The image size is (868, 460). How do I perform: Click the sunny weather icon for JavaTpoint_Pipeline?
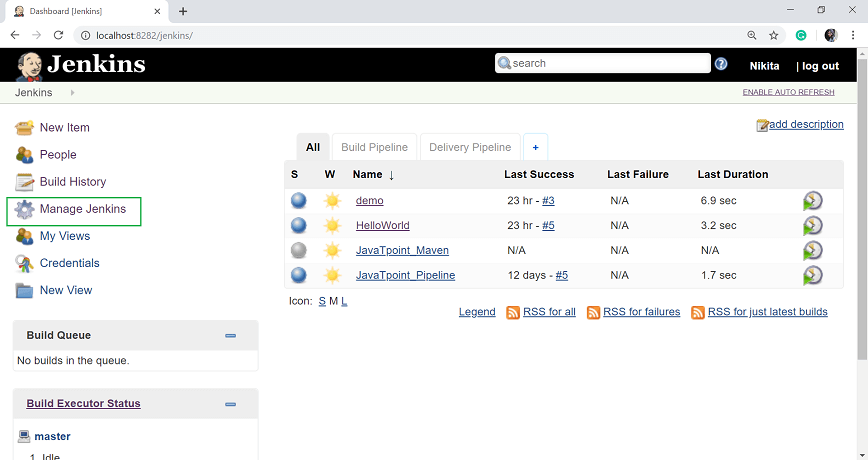[332, 275]
